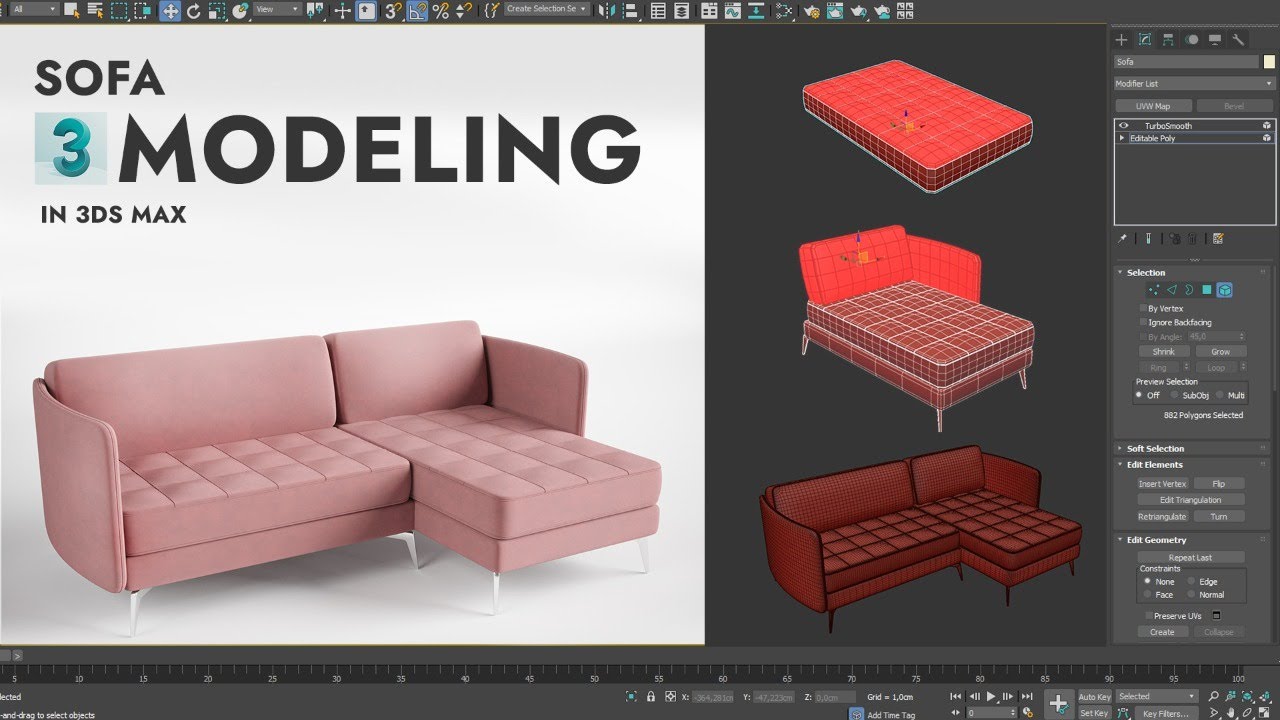Select the SubObj preview selection radio

[1174, 395]
